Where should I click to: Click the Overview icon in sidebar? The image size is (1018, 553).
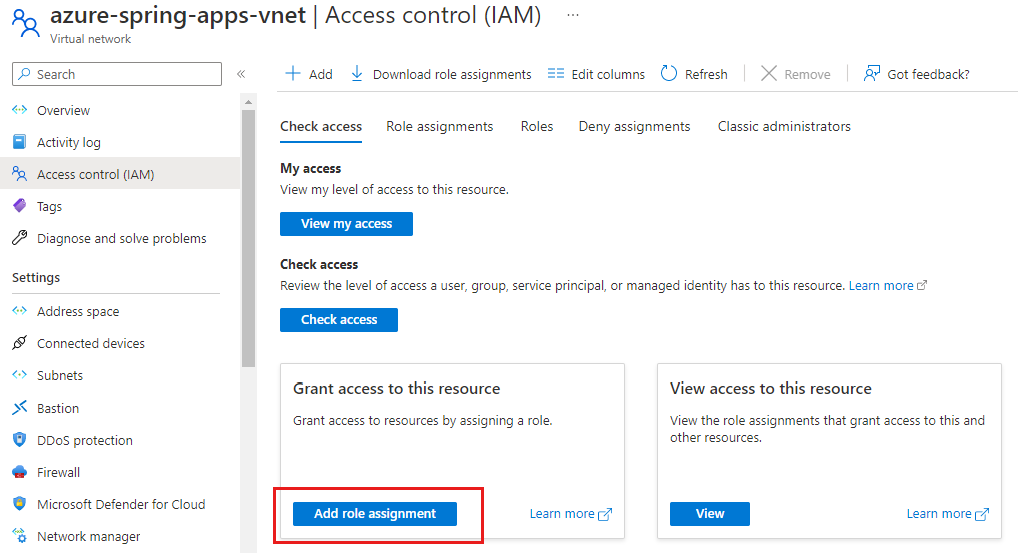point(19,110)
